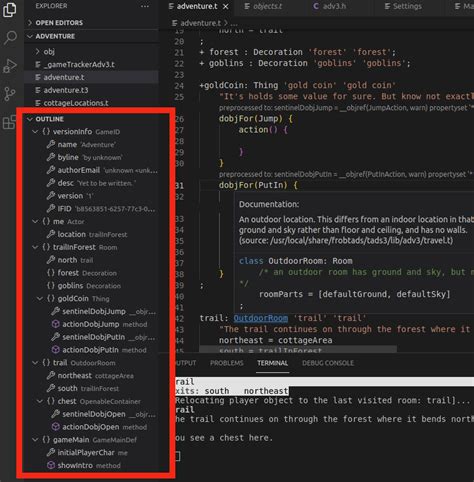Click actionDobjJump method cube icon

coord(56,324)
